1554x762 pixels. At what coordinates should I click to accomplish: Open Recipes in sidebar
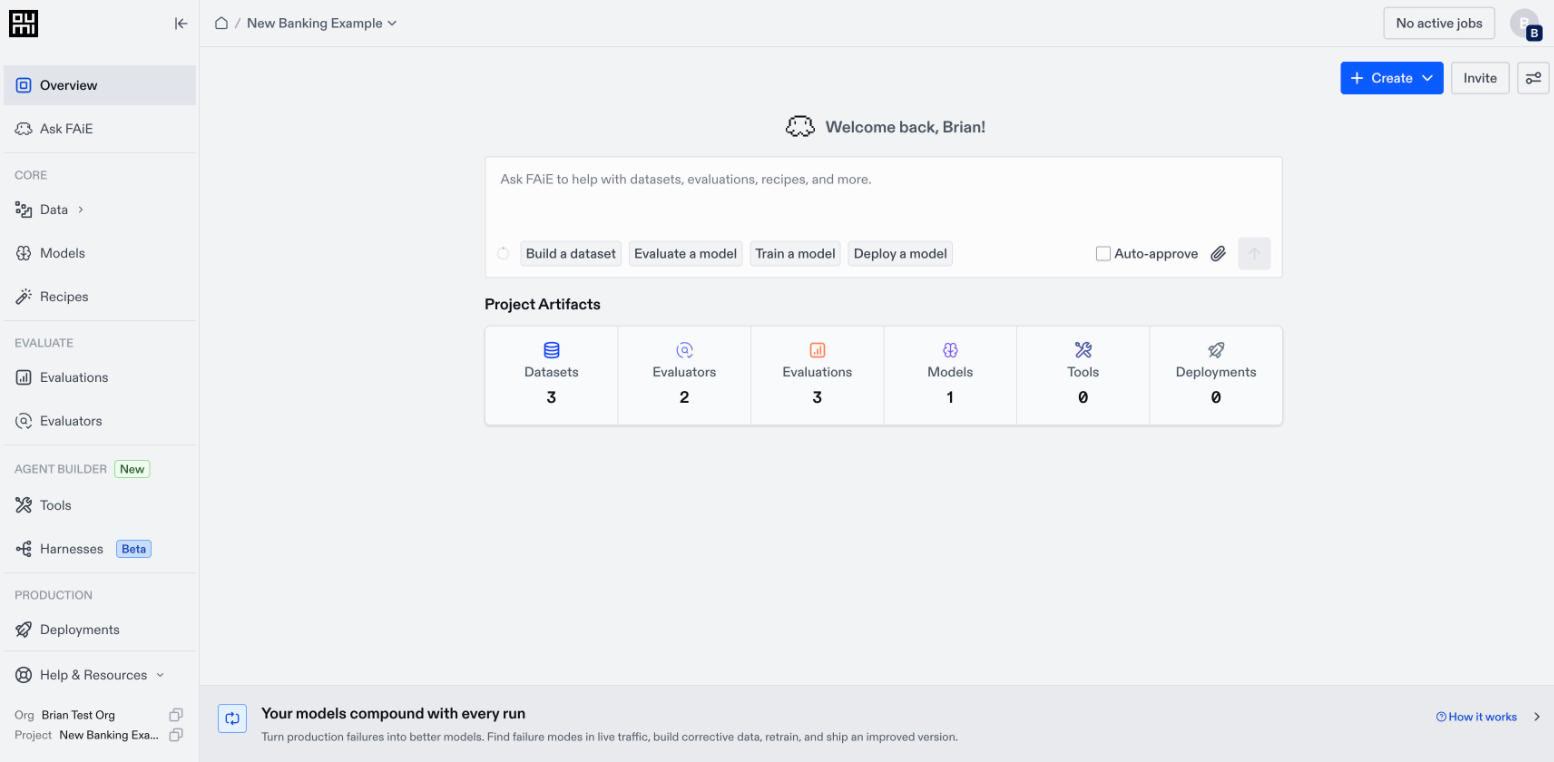100,297
